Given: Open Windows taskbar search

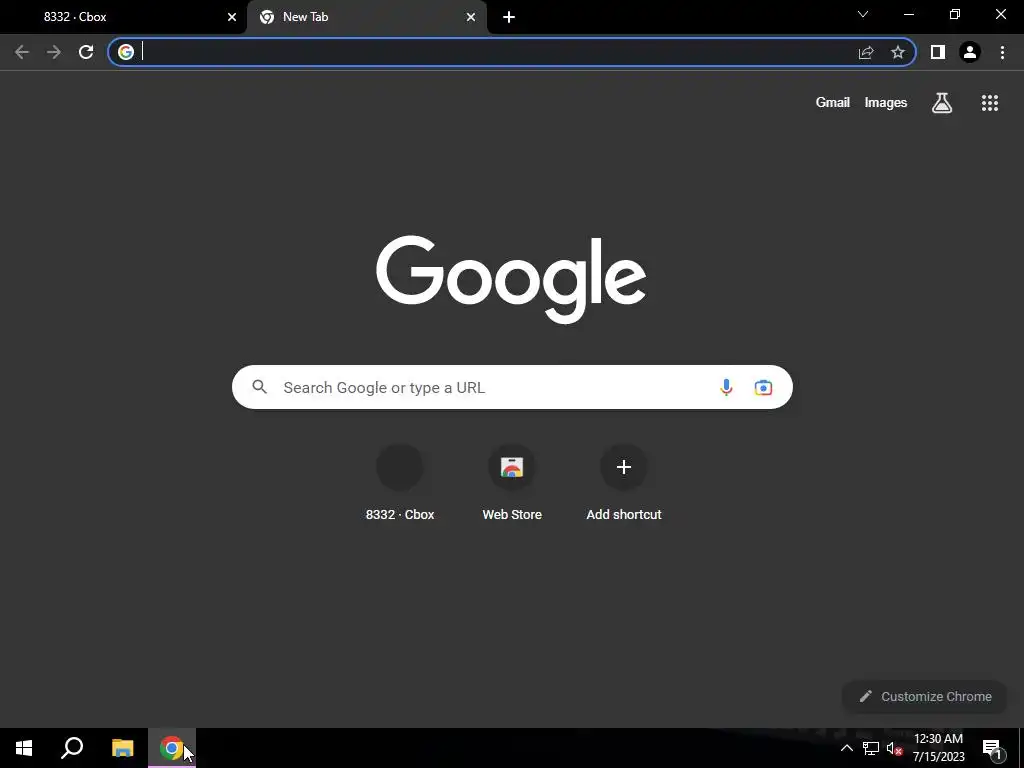Looking at the screenshot, I should 72,748.
